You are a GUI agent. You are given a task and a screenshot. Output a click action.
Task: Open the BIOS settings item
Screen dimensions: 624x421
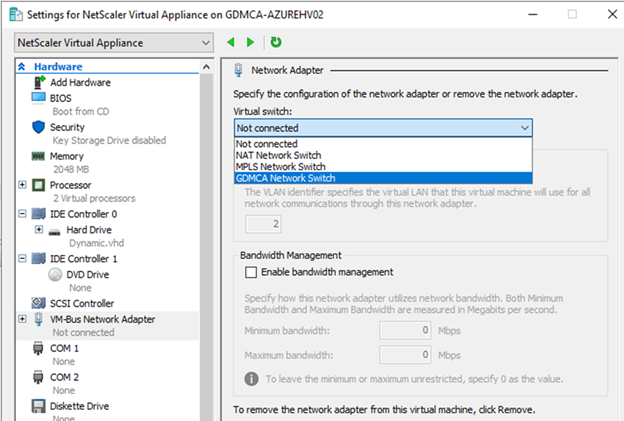(60, 98)
